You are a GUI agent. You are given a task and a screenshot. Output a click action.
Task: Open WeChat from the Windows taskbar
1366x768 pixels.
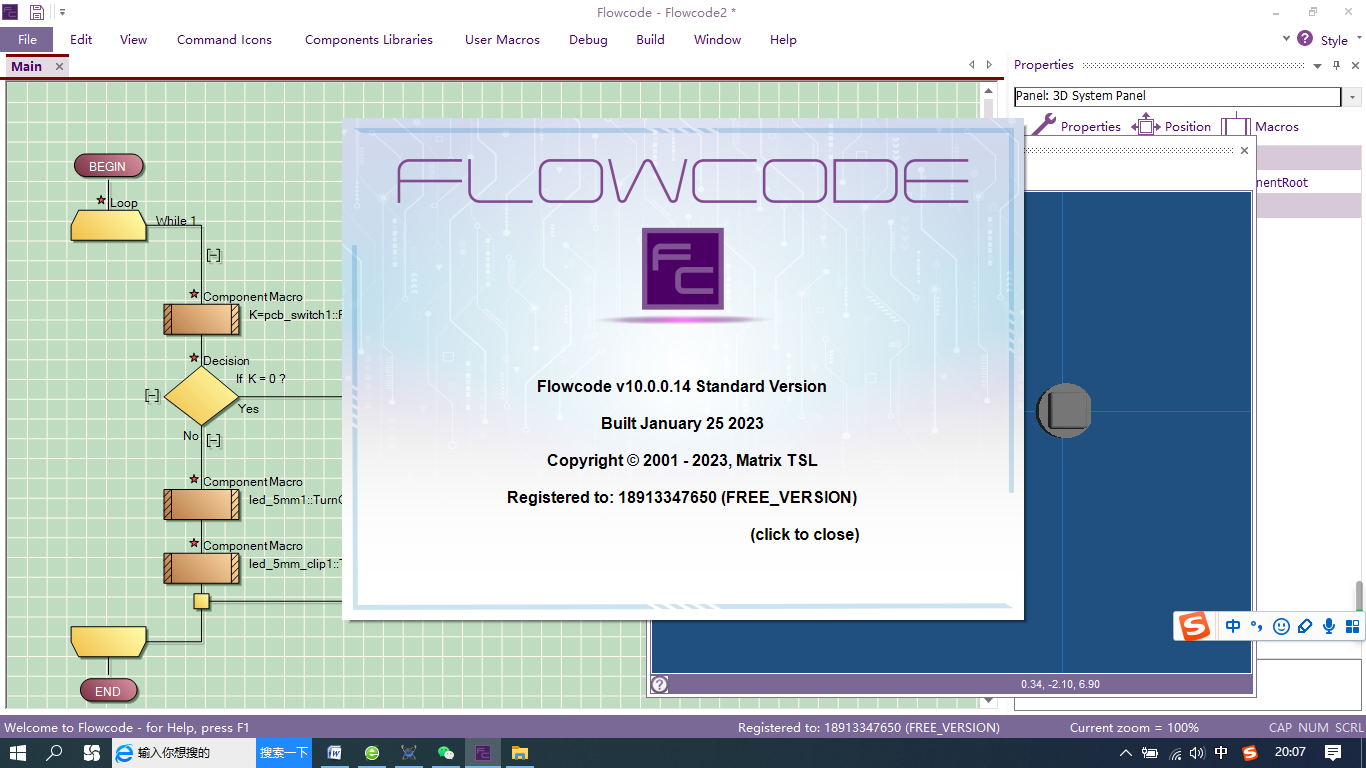pyautogui.click(x=445, y=753)
